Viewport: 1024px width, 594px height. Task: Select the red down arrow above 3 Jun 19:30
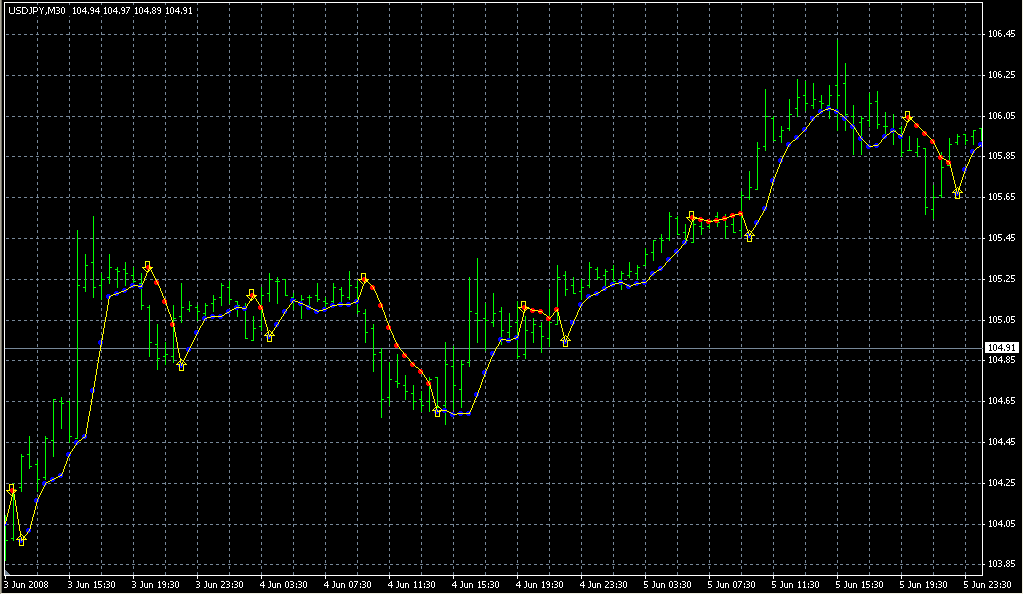pos(148,266)
